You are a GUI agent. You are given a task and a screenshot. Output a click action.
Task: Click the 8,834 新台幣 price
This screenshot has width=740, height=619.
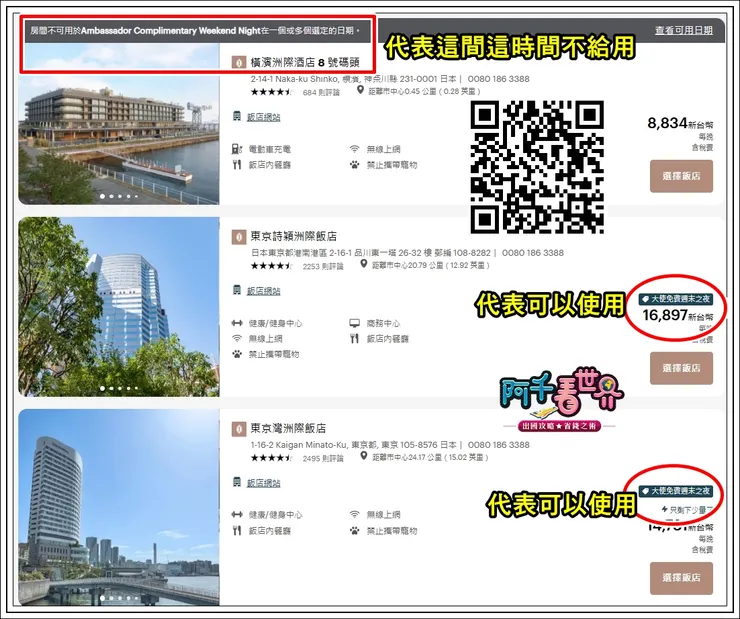coord(680,124)
